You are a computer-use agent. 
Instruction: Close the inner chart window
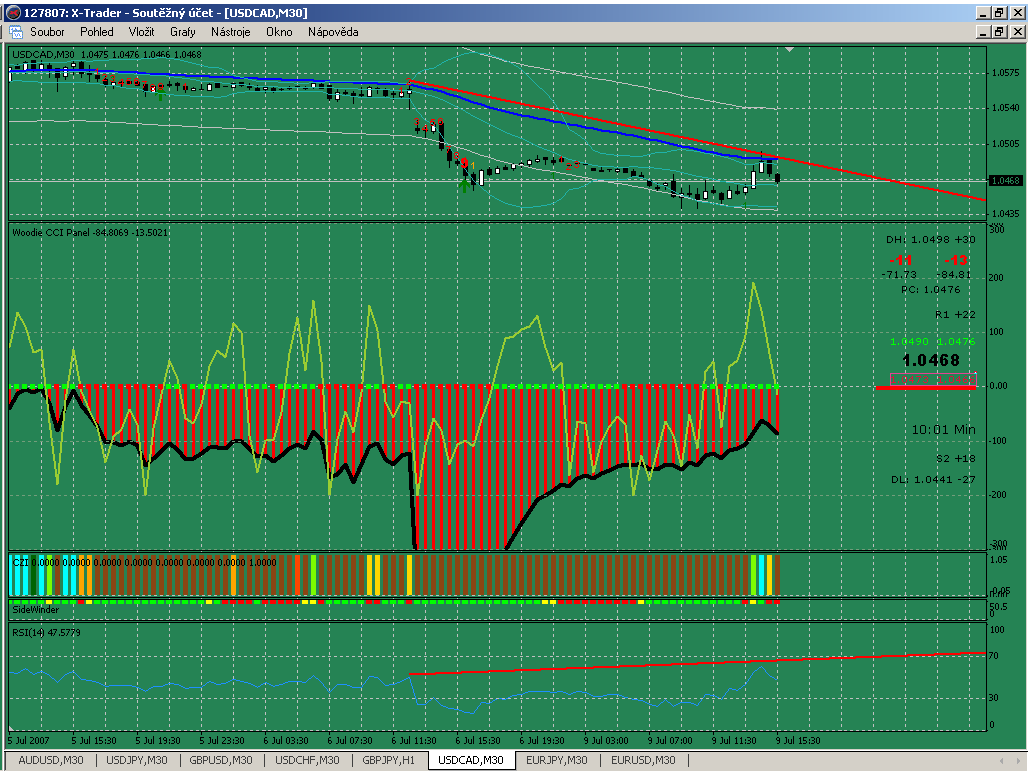click(1018, 32)
